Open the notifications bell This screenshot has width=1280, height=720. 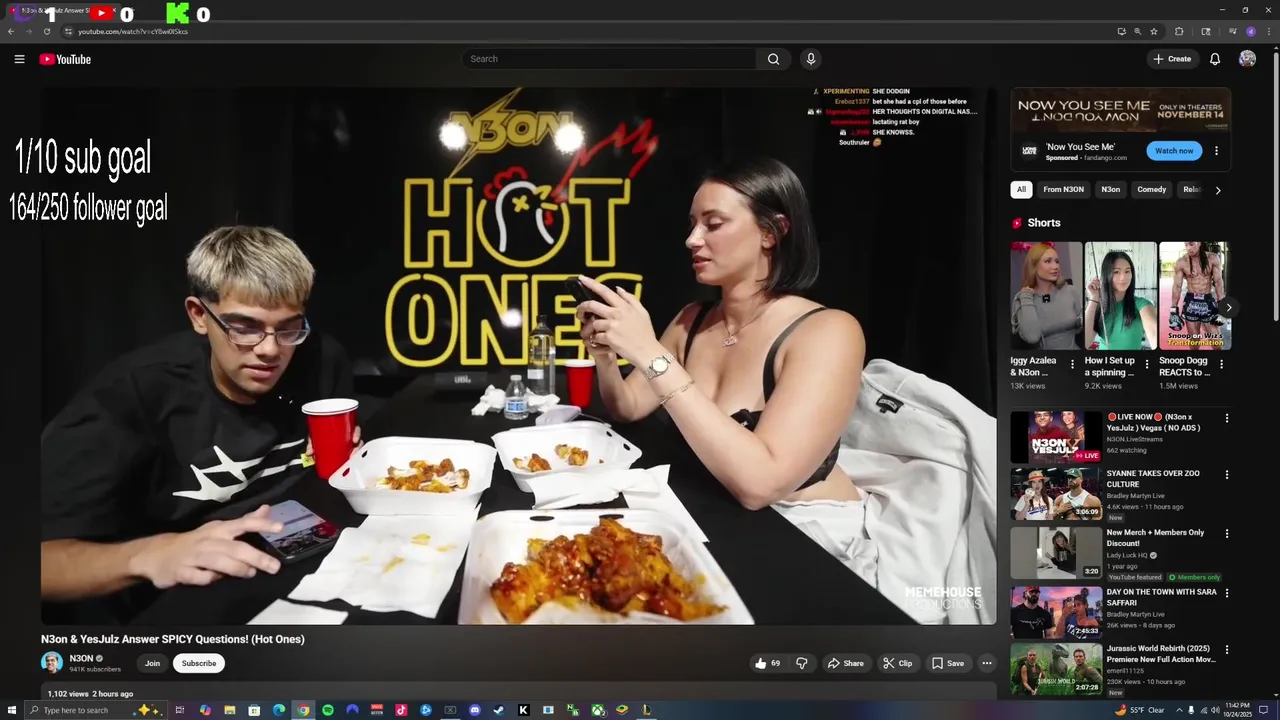[x=1215, y=59]
